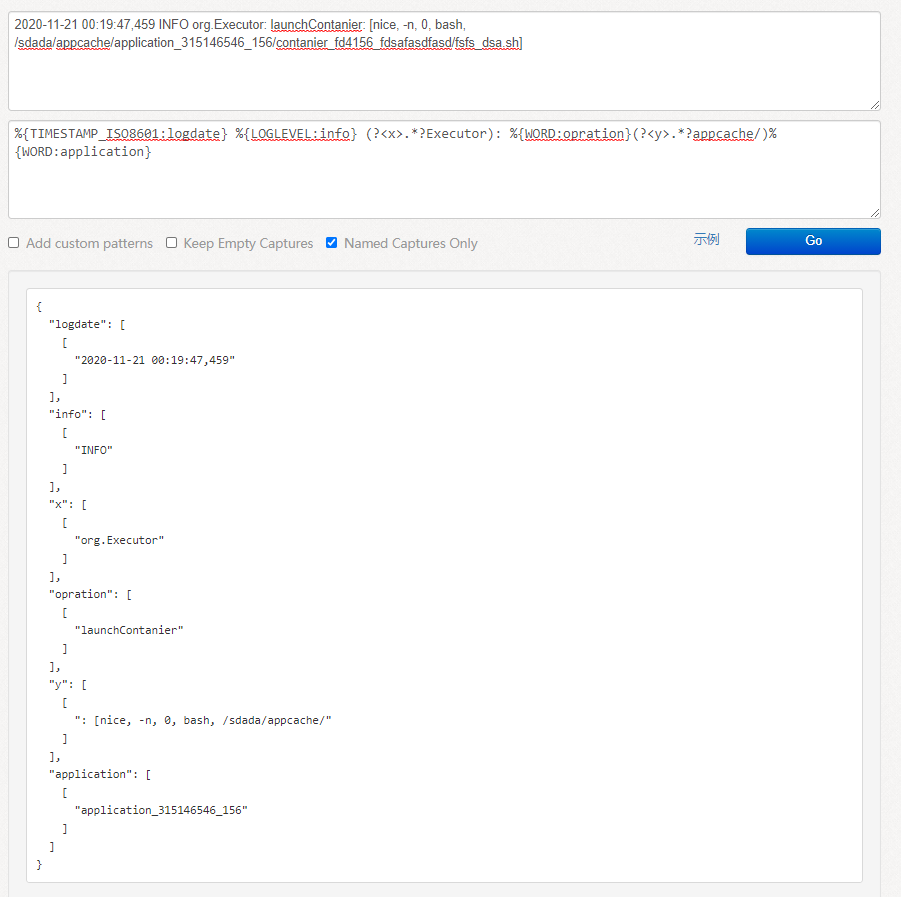The width and height of the screenshot is (901, 897).
Task: Open the 示例 example link
Action: 706,238
